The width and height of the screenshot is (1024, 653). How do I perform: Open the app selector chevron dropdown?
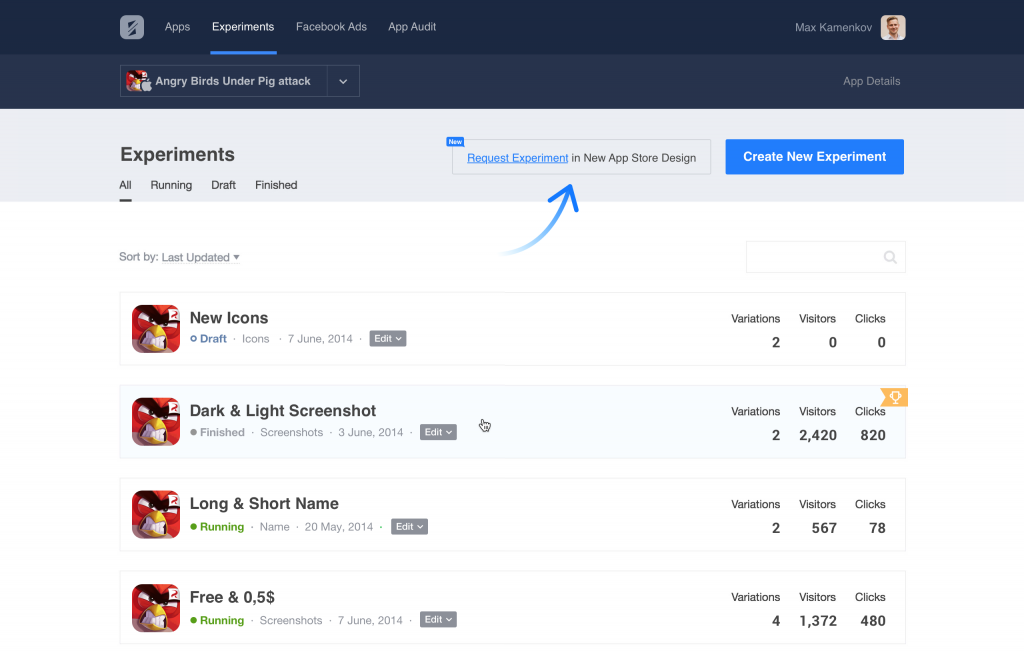[x=343, y=81]
